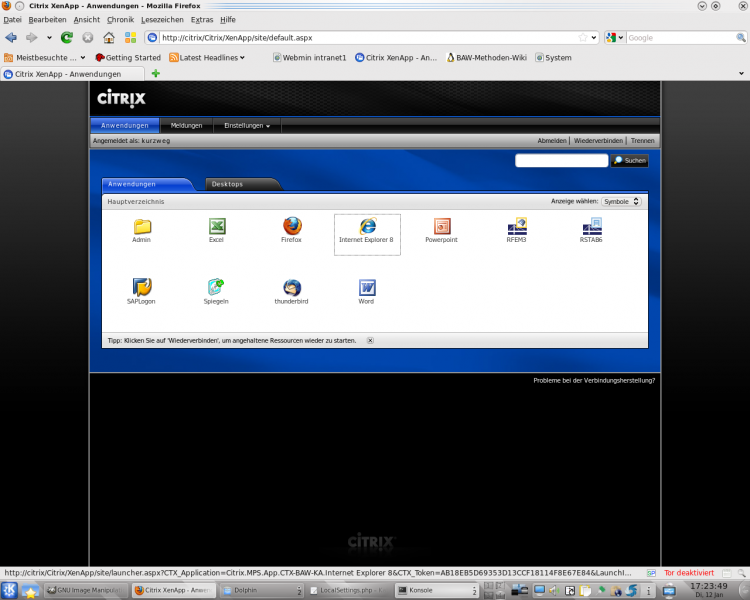
Task: Open the Meldungen navigation tab
Action: (x=187, y=126)
